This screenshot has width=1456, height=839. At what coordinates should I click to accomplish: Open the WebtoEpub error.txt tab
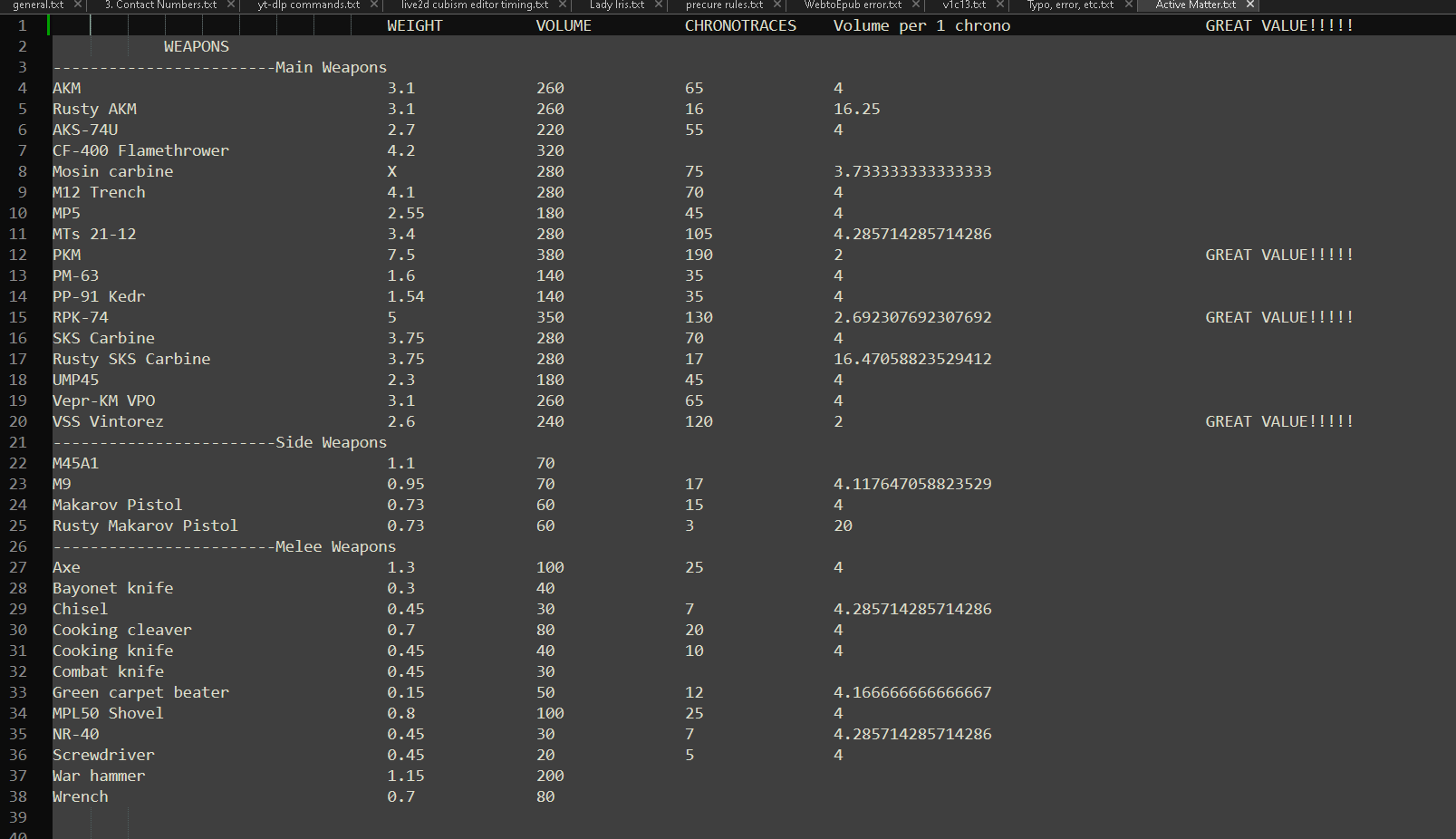(853, 5)
